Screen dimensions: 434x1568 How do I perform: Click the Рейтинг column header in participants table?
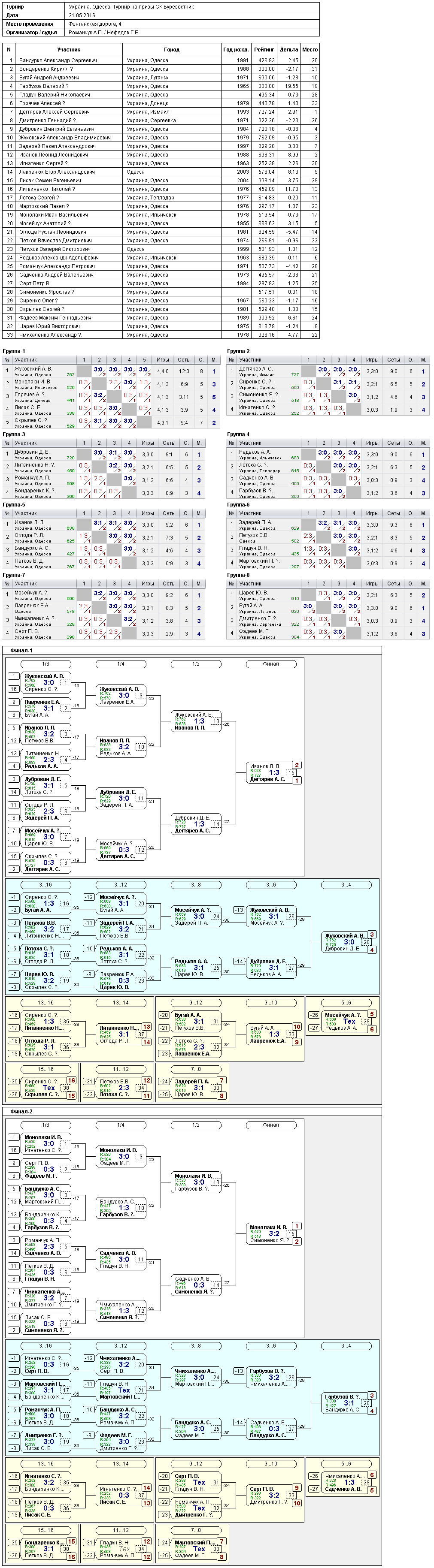pyautogui.click(x=264, y=50)
